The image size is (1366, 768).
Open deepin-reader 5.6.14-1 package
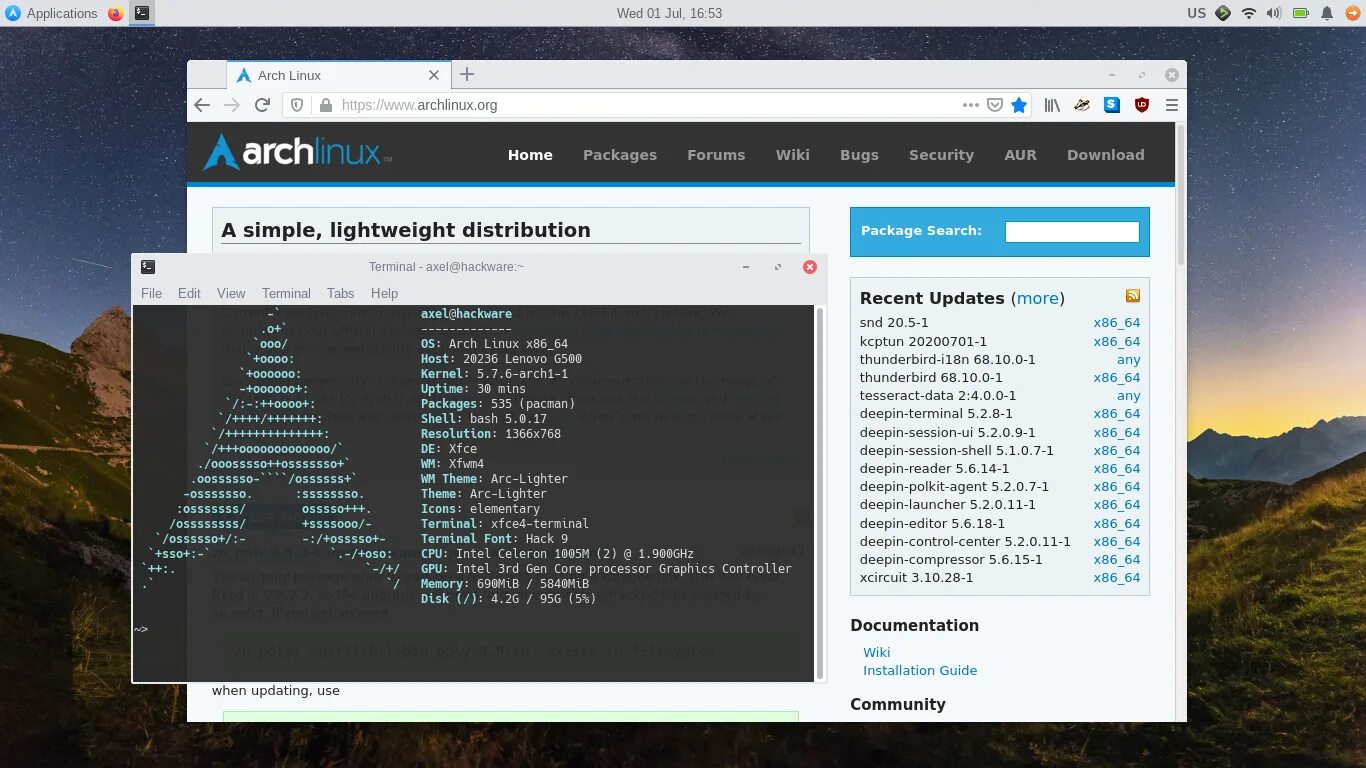[x=934, y=469]
